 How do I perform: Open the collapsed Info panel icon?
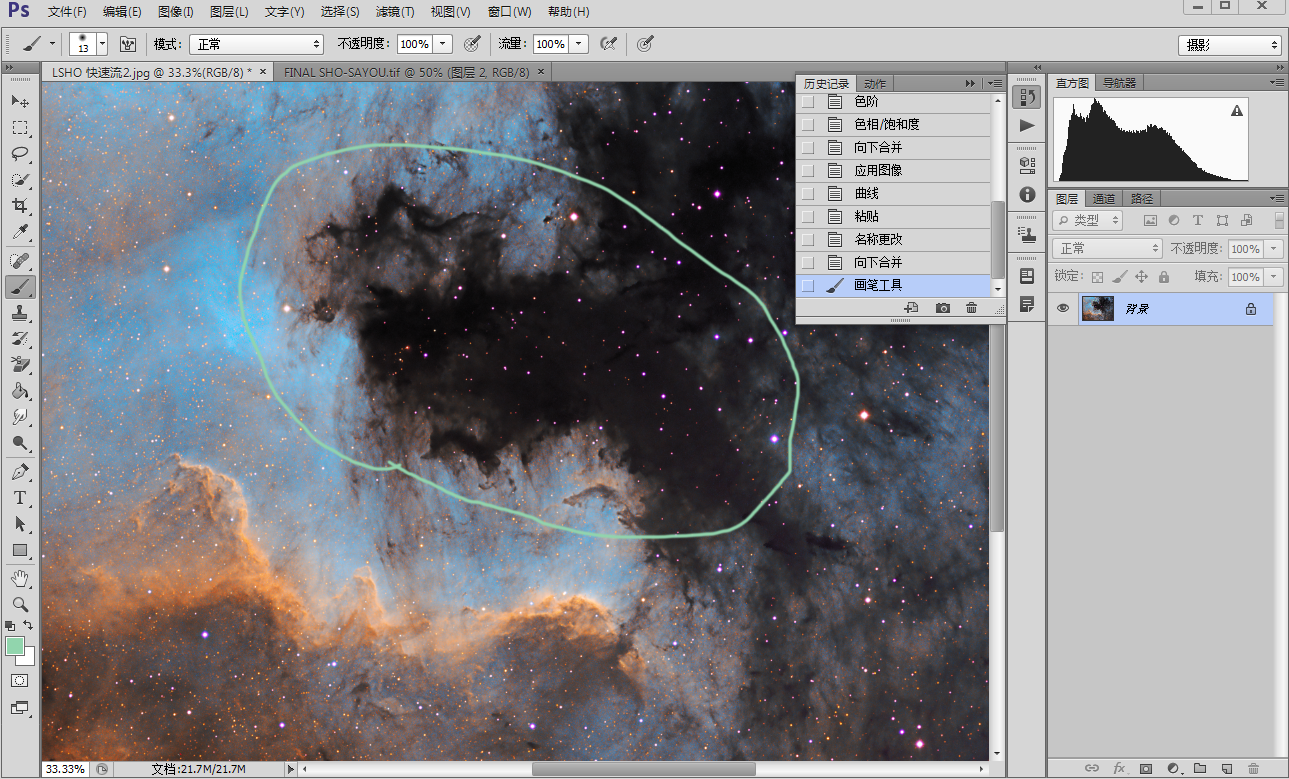(1026, 194)
